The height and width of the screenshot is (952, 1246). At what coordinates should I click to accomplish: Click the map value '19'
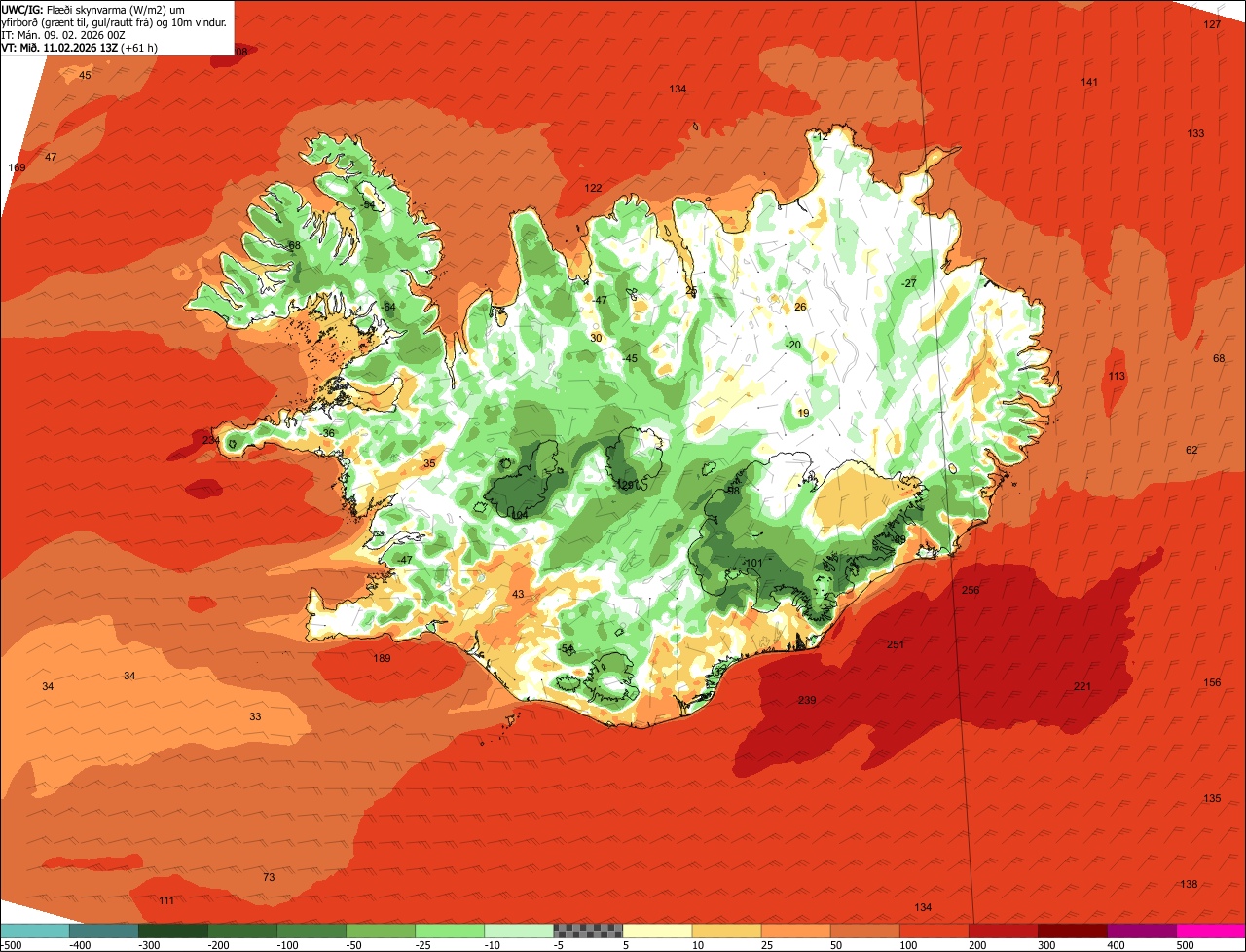pos(803,414)
